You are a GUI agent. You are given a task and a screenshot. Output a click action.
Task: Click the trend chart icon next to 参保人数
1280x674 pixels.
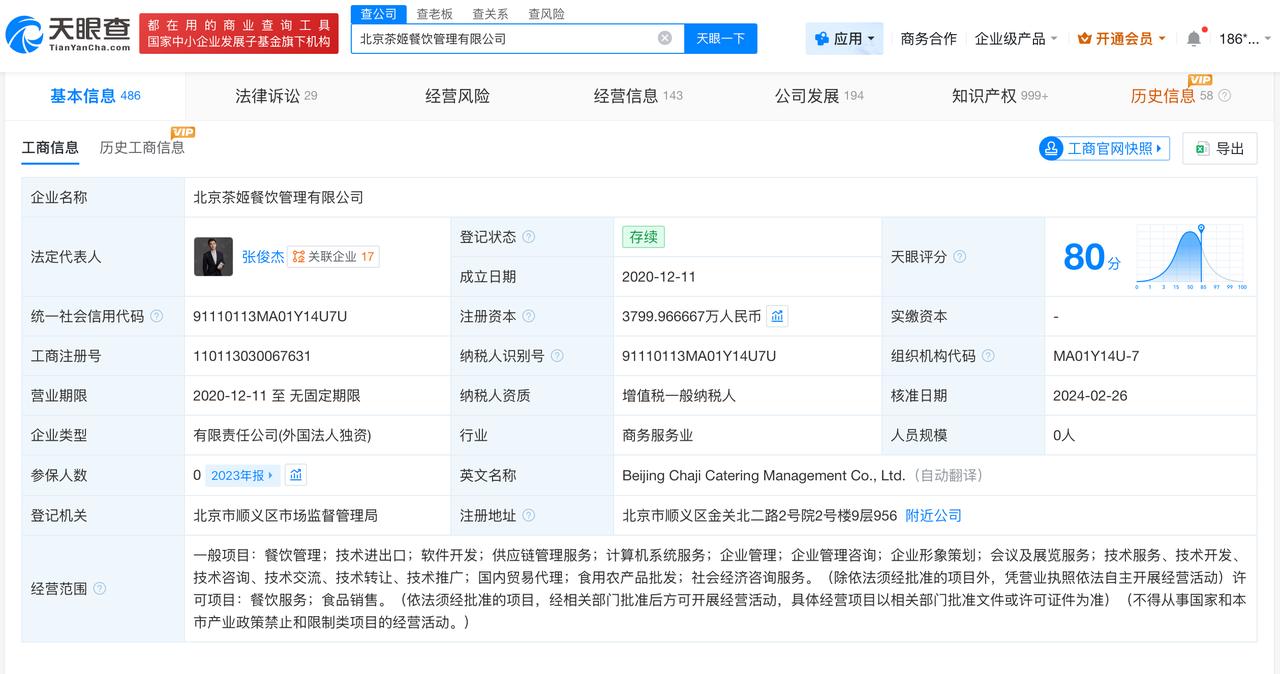296,475
